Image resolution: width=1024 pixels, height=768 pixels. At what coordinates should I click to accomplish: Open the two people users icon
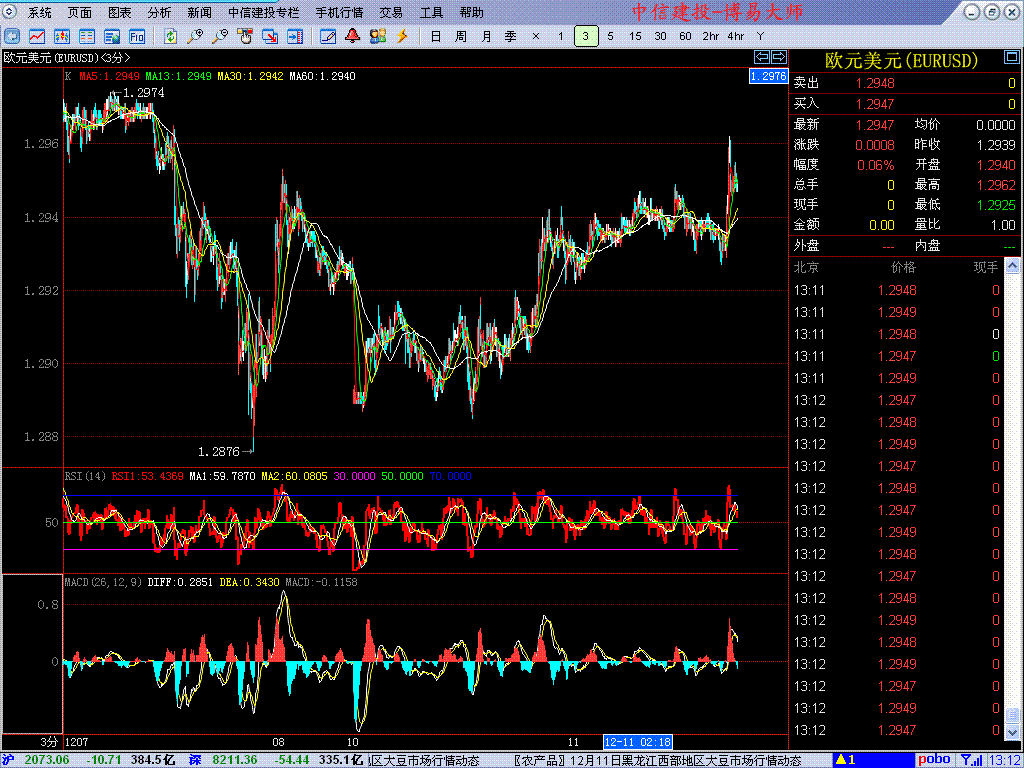pyautogui.click(x=377, y=36)
